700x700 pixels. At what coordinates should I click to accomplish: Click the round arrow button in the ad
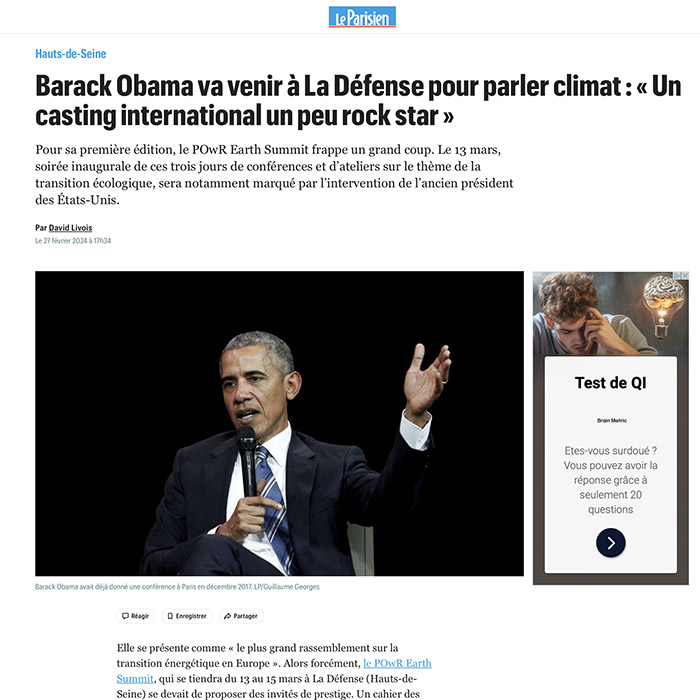[611, 543]
